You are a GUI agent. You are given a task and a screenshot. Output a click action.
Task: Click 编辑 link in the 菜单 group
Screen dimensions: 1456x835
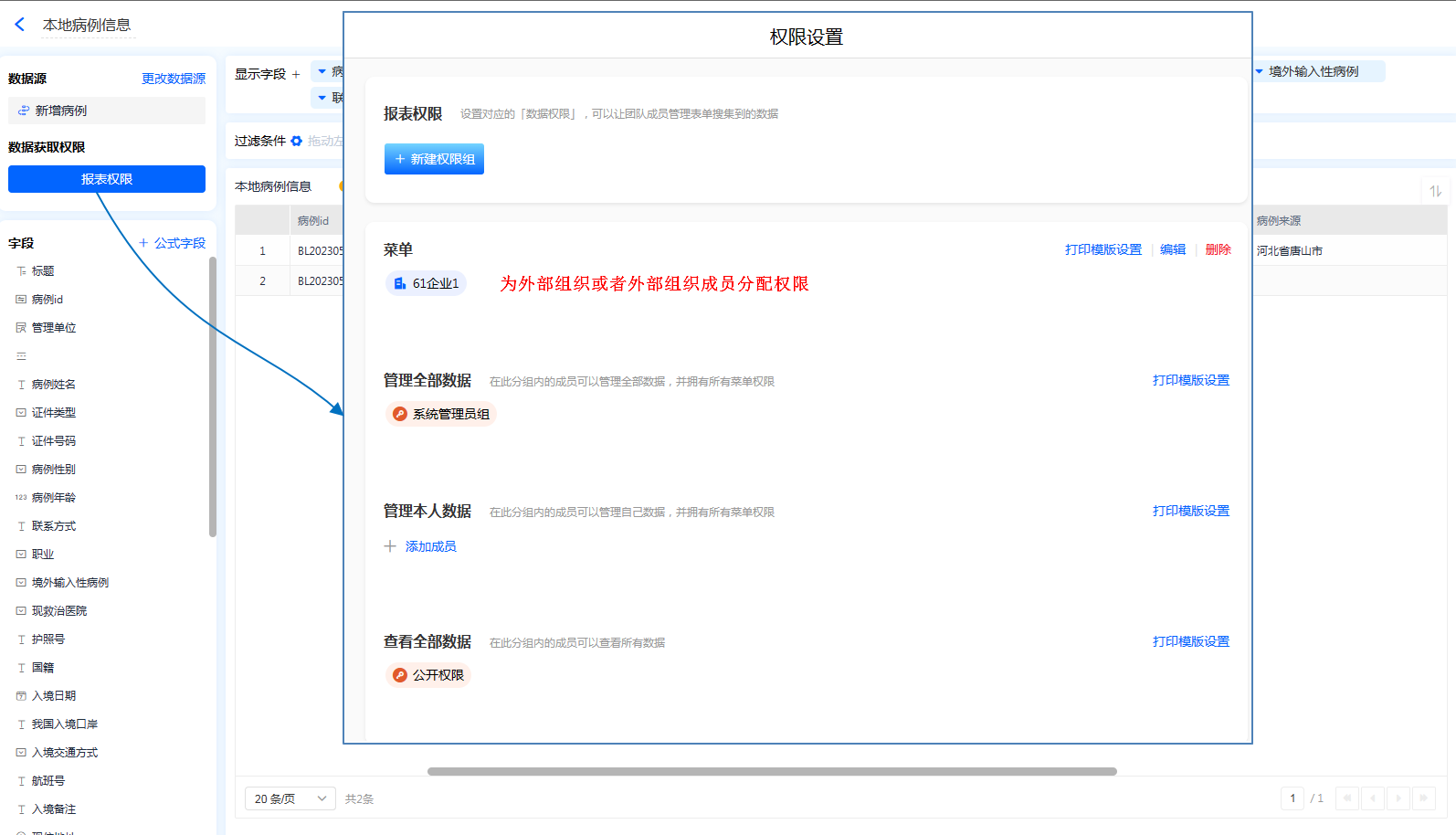pyautogui.click(x=1173, y=249)
